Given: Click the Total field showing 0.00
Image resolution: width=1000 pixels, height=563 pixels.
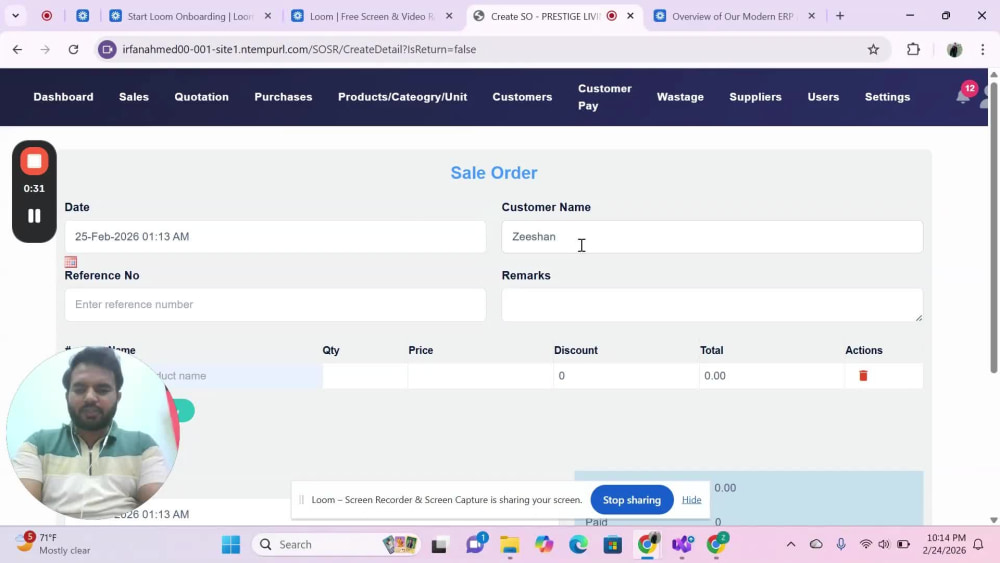Looking at the screenshot, I should (x=771, y=376).
